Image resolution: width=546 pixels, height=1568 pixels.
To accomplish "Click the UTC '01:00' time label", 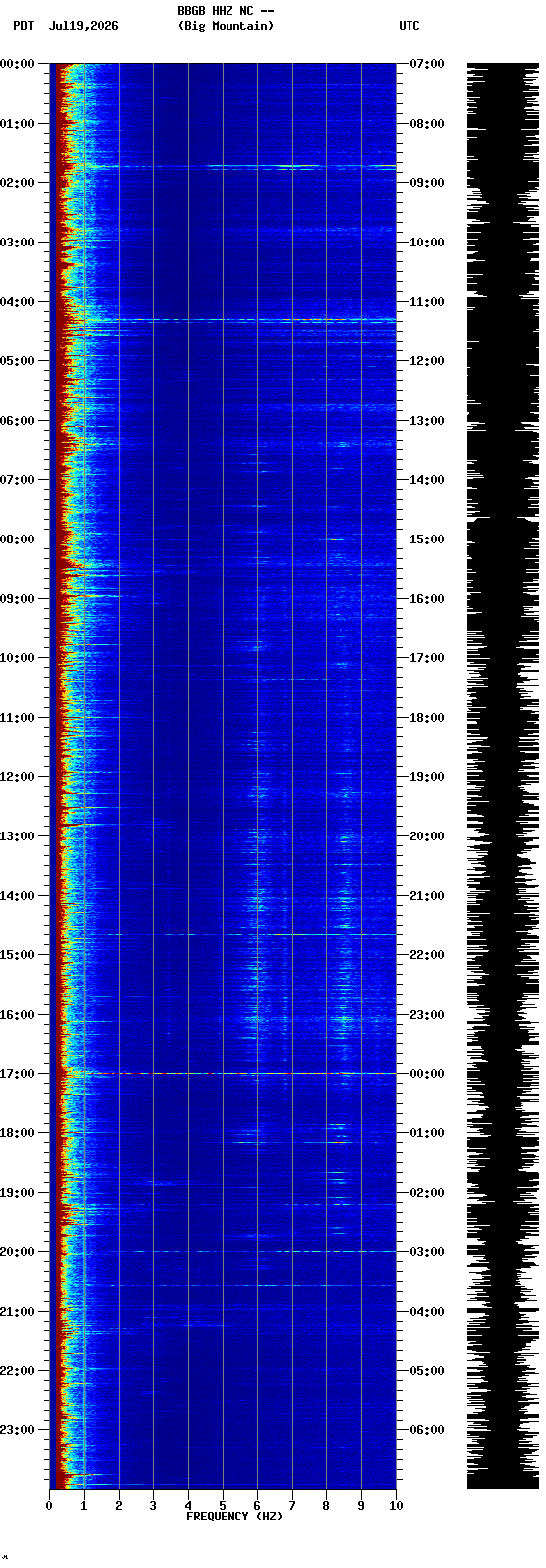I will click(x=427, y=1133).
